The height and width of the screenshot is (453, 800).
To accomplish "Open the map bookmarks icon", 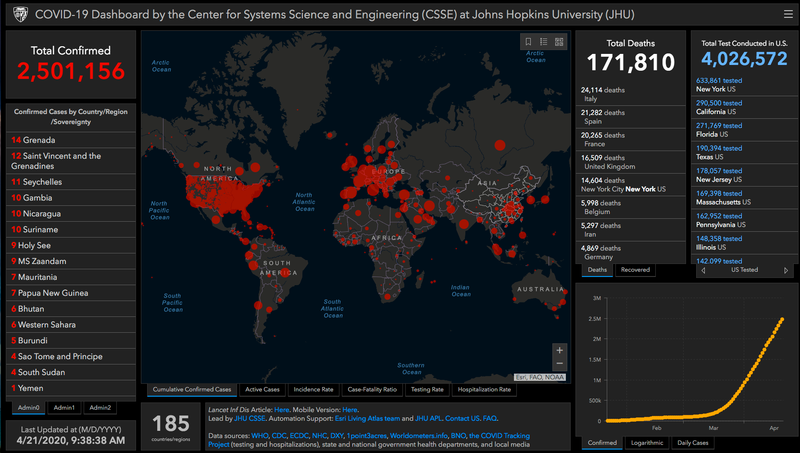I will tap(527, 41).
